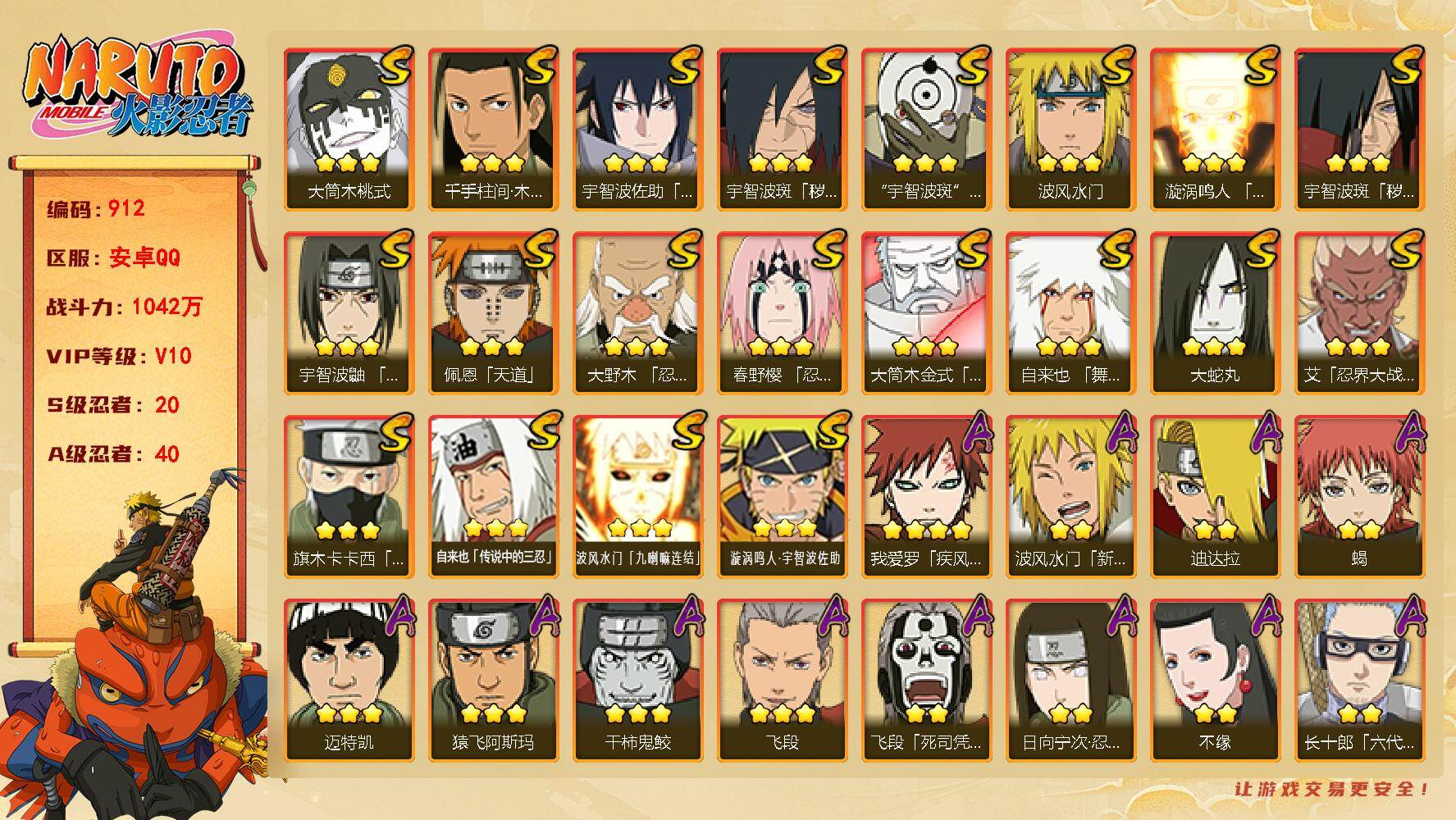Screen dimensions: 1456x820
Task: Select the 春野樱 pink-haired card
Action: click(x=782, y=312)
